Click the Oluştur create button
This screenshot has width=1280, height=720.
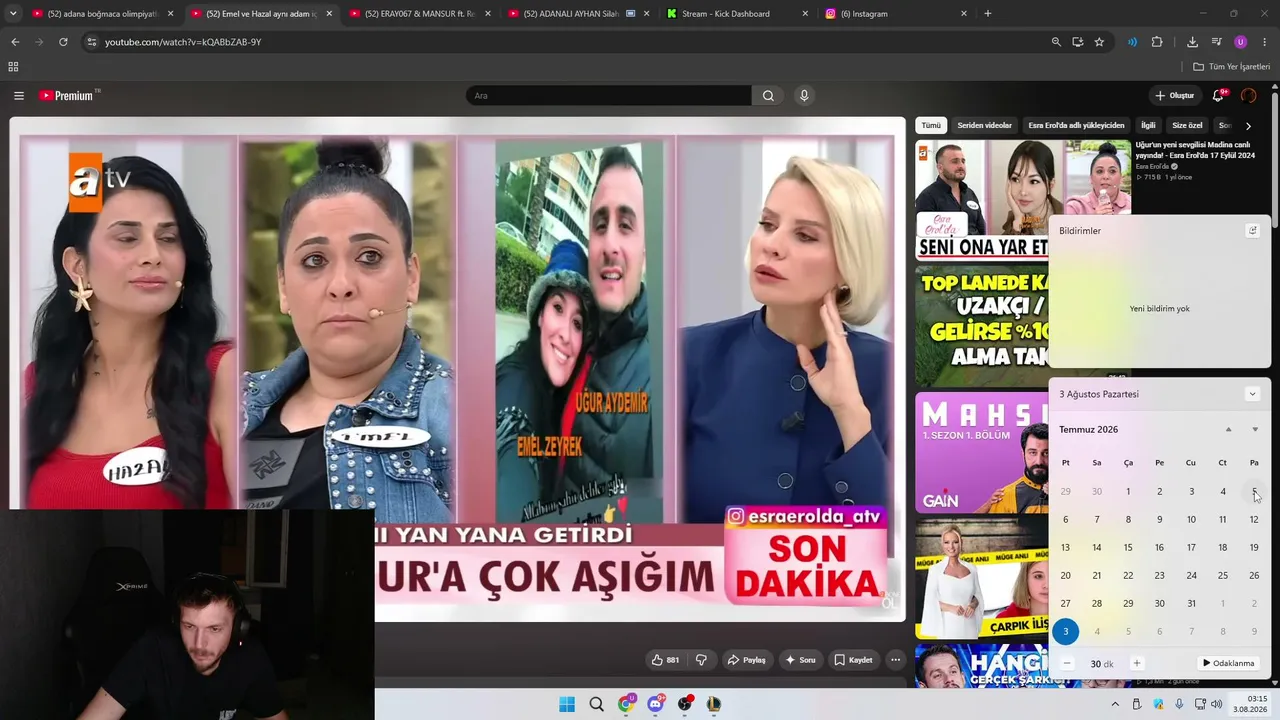click(1175, 96)
